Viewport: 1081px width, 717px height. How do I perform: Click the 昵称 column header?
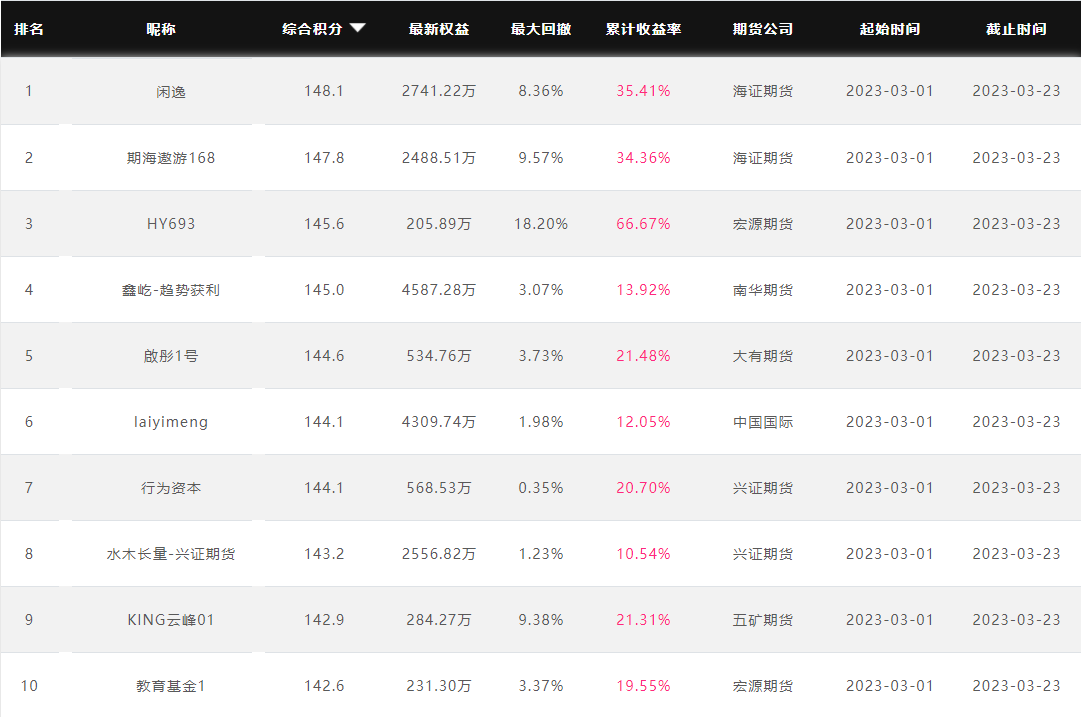tap(161, 29)
